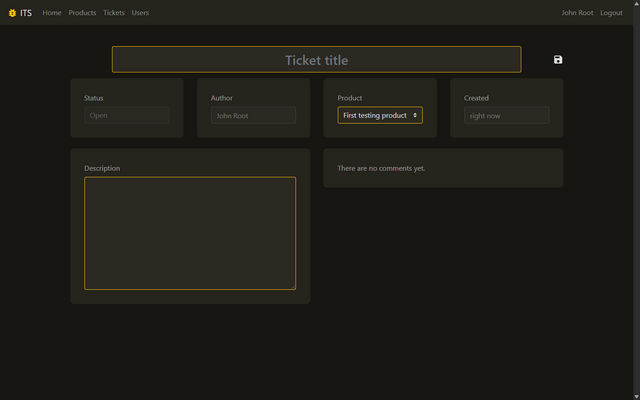The height and width of the screenshot is (400, 640).
Task: Click the ITS brand name
Action: coord(26,13)
